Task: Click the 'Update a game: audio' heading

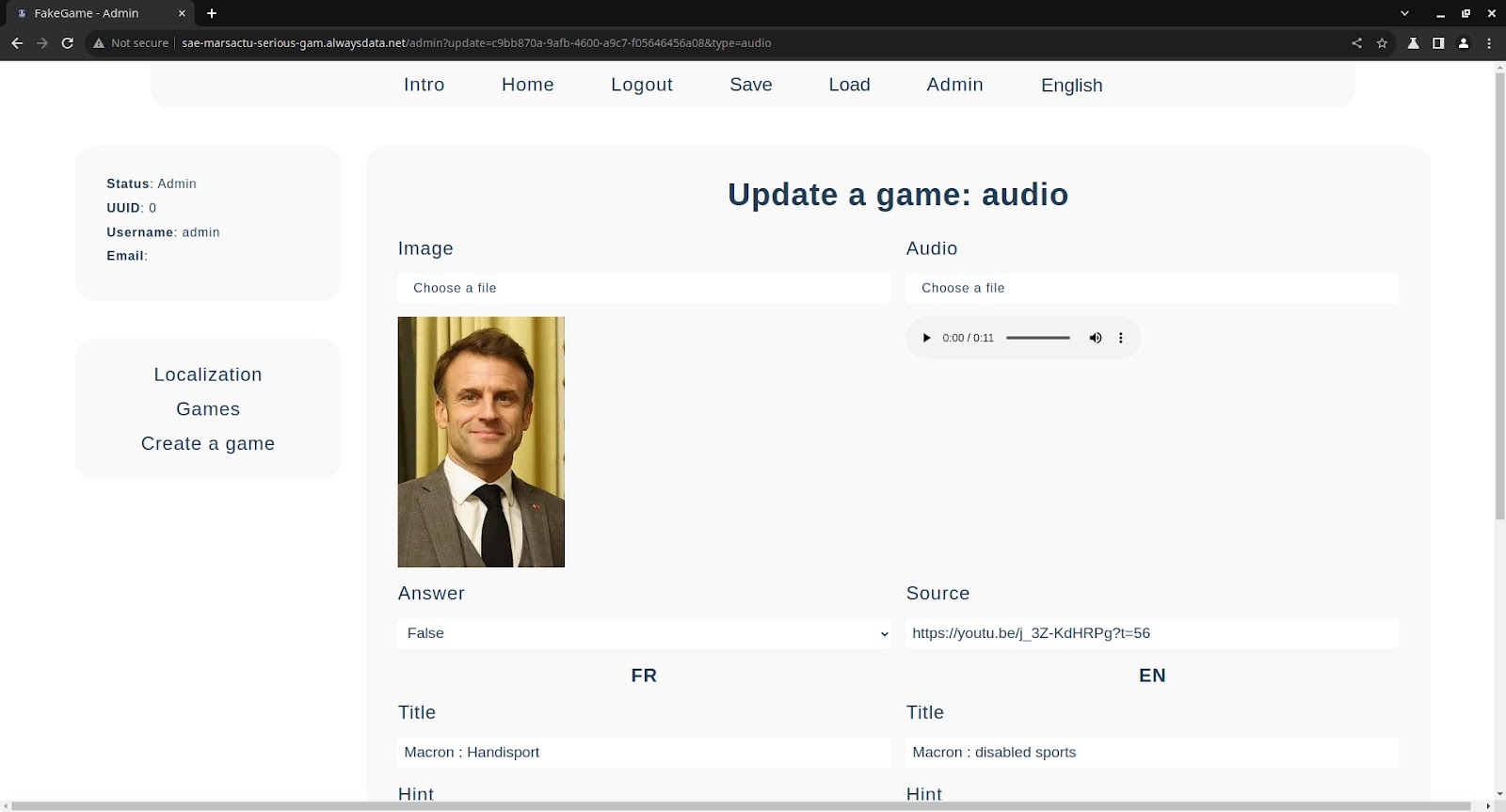Action: click(898, 195)
